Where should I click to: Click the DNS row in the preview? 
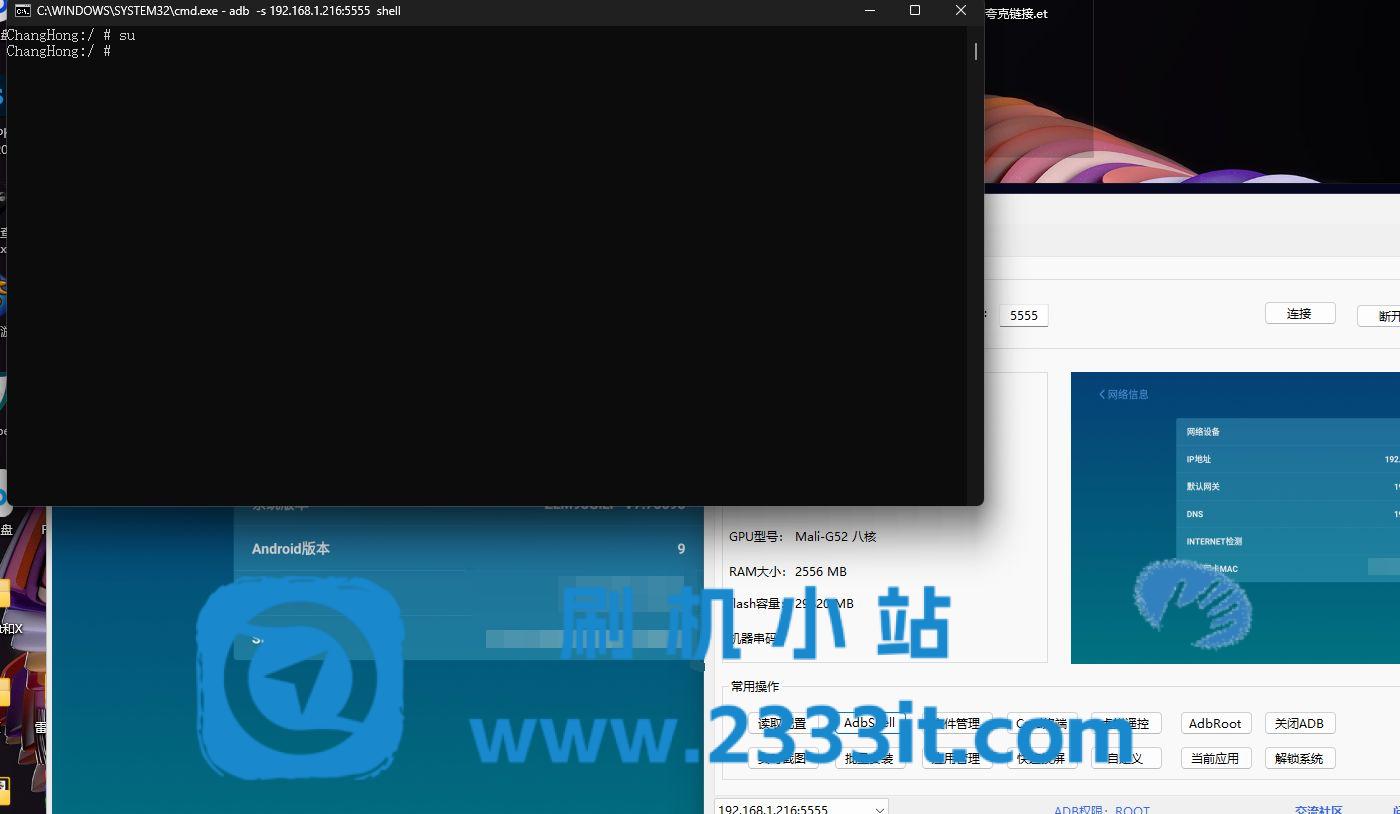coord(1288,513)
